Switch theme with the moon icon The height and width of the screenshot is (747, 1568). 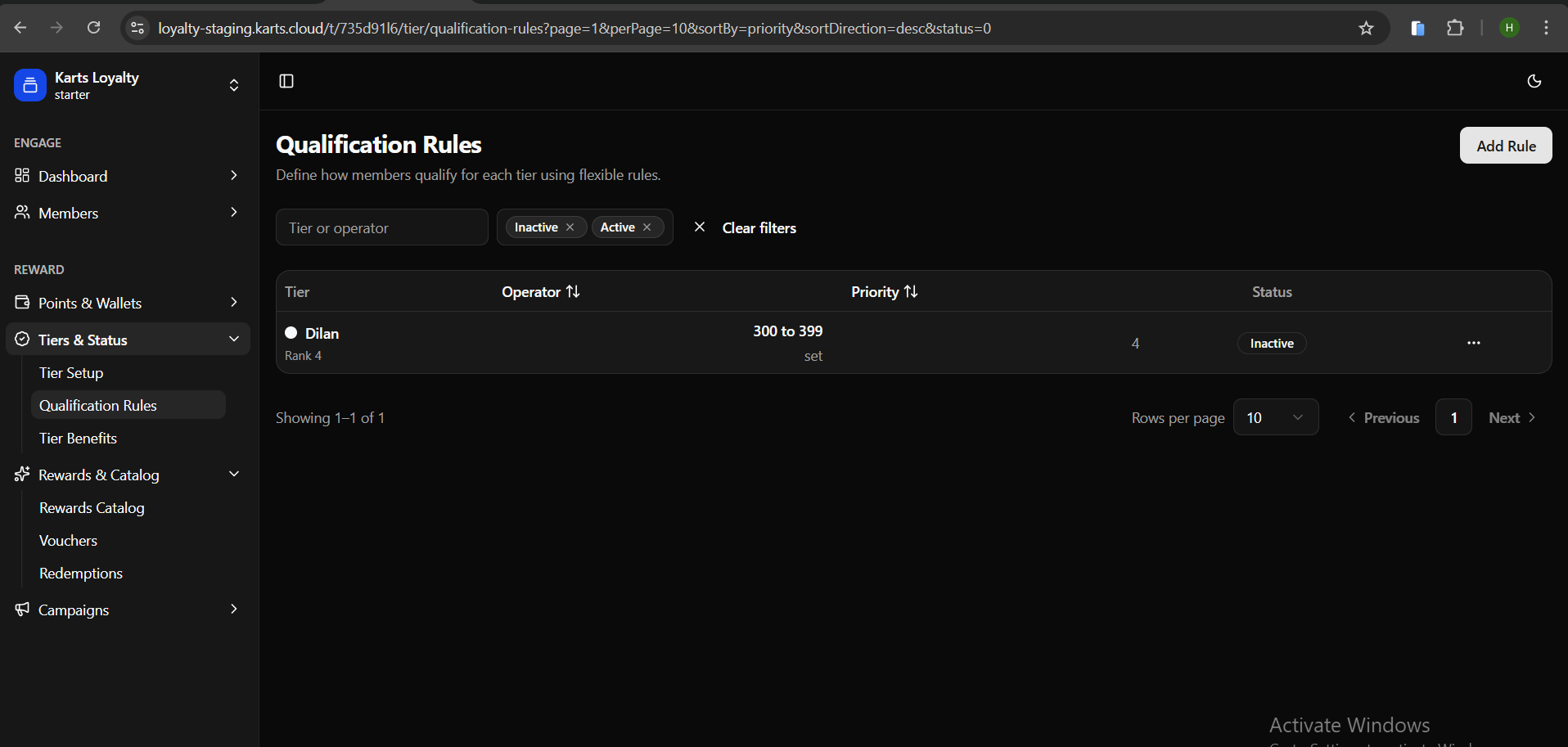(x=1534, y=81)
